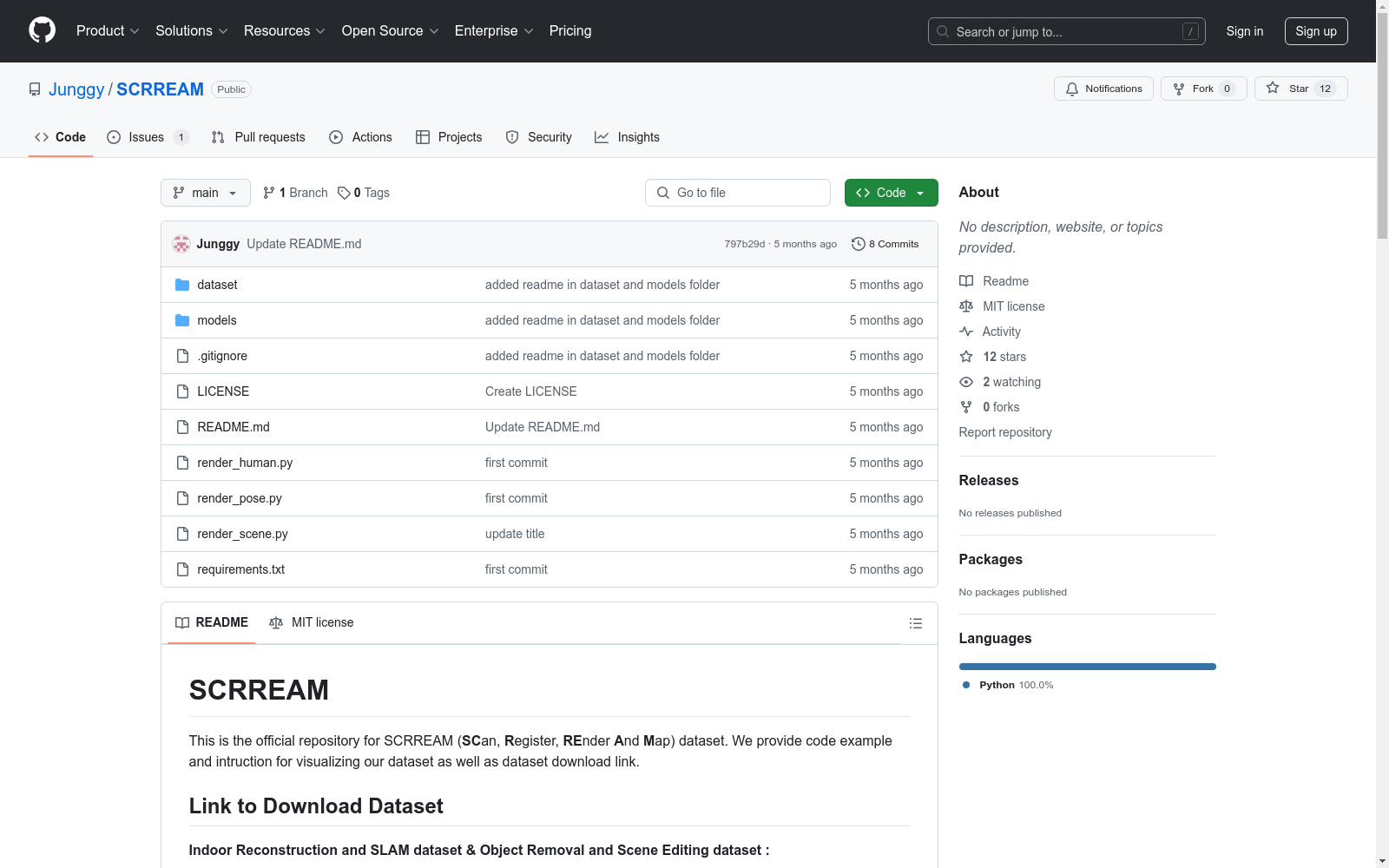The height and width of the screenshot is (868, 1389).
Task: Click the star icon to star repository
Action: pyautogui.click(x=1273, y=88)
